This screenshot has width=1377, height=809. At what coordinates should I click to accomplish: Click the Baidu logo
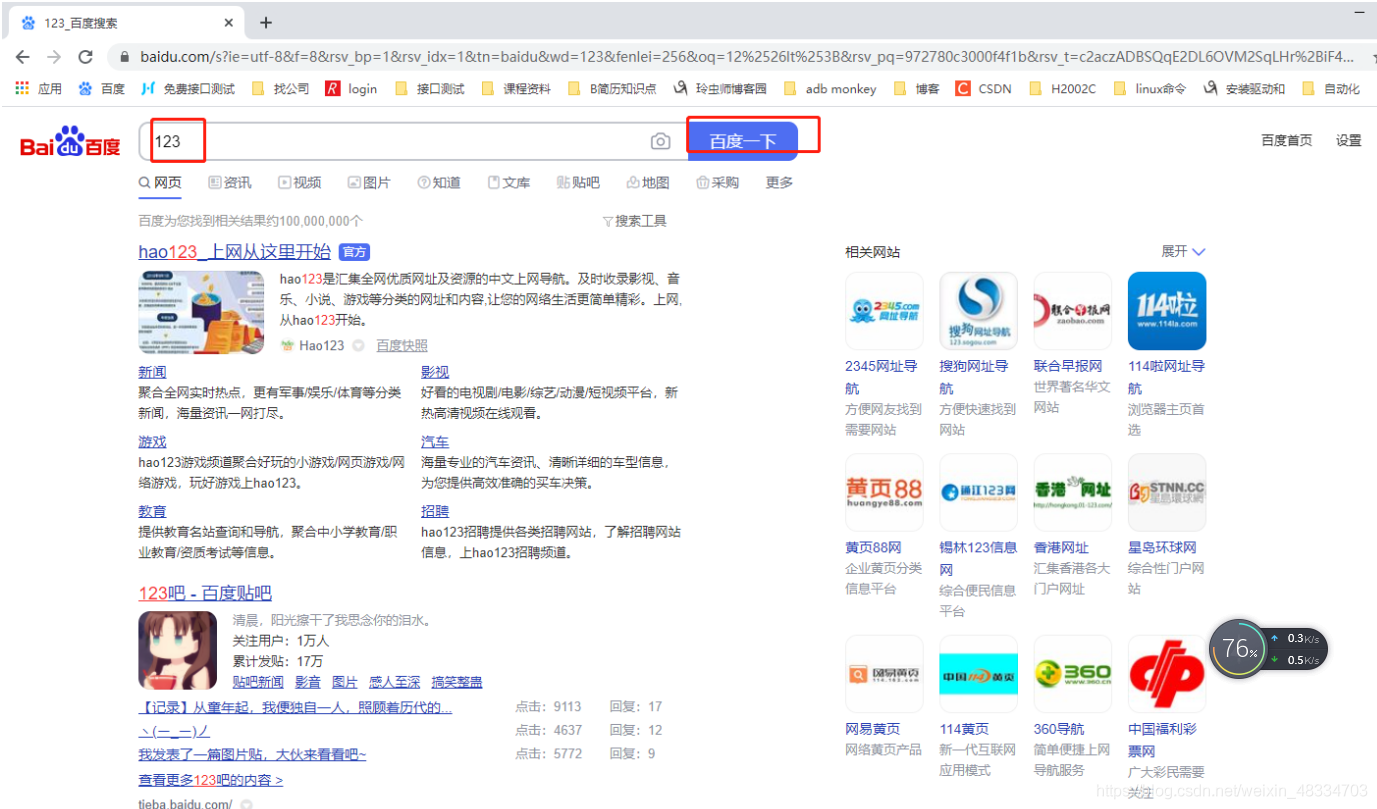pyautogui.click(x=70, y=142)
